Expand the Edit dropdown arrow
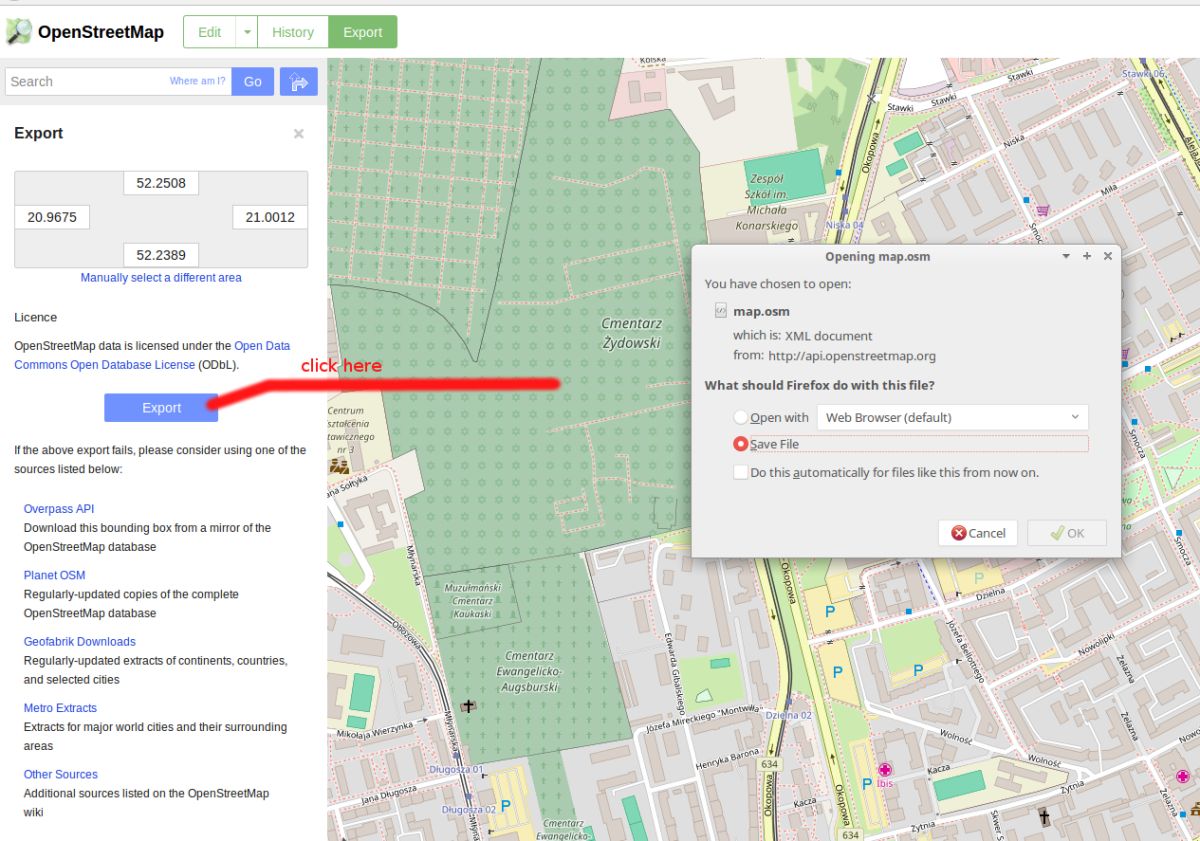1200x841 pixels. [x=246, y=32]
